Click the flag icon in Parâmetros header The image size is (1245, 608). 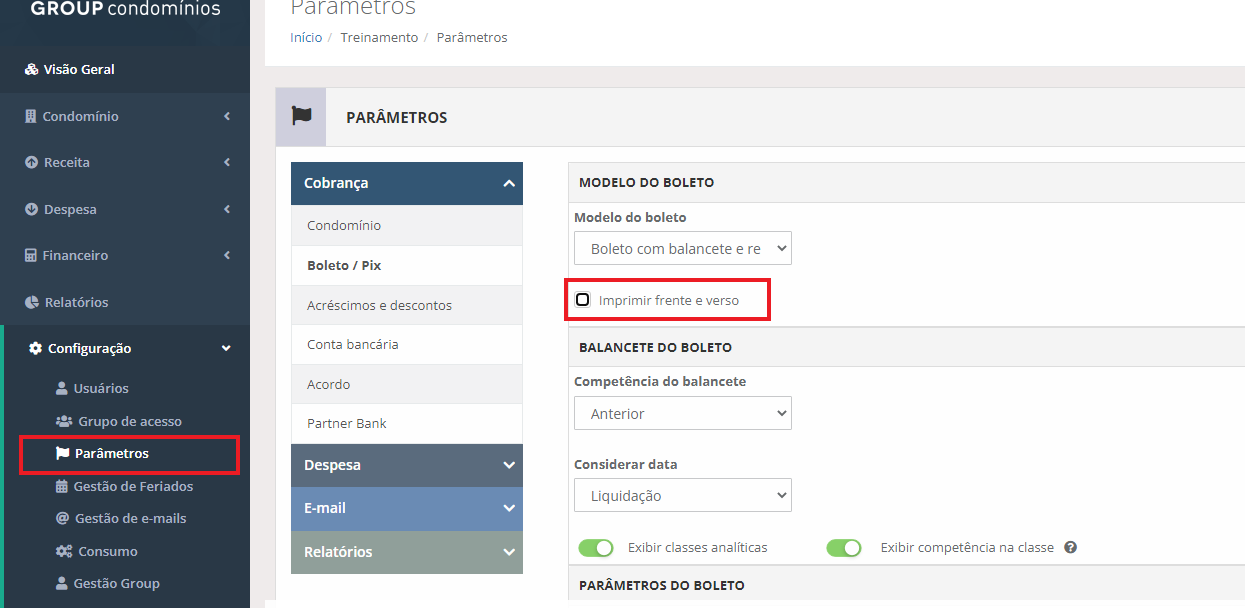pyautogui.click(x=301, y=116)
